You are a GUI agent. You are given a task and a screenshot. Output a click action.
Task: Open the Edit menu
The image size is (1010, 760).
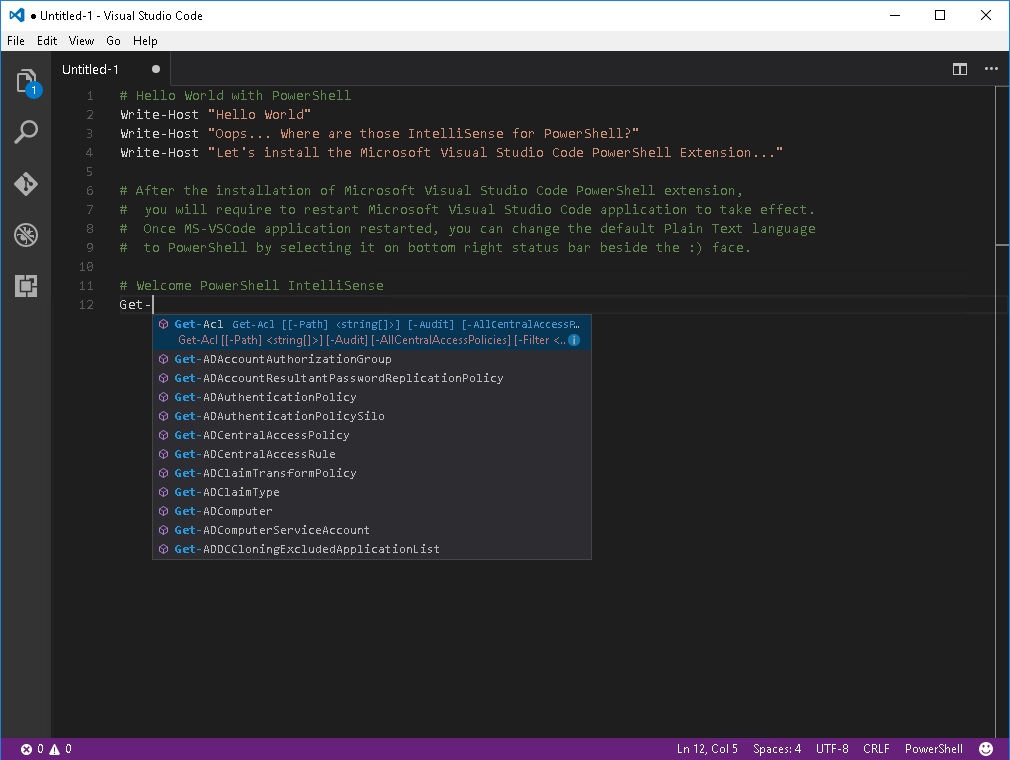pos(47,41)
